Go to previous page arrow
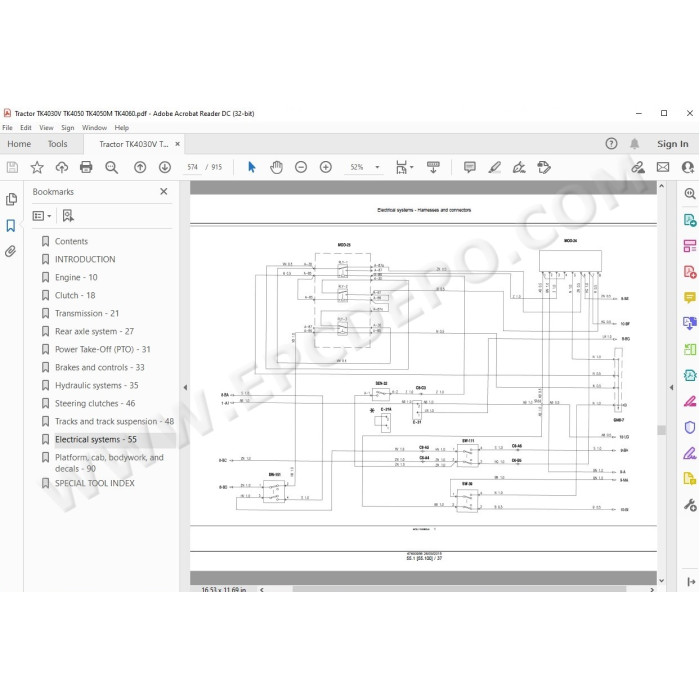The width and height of the screenshot is (700, 700). click(x=140, y=167)
